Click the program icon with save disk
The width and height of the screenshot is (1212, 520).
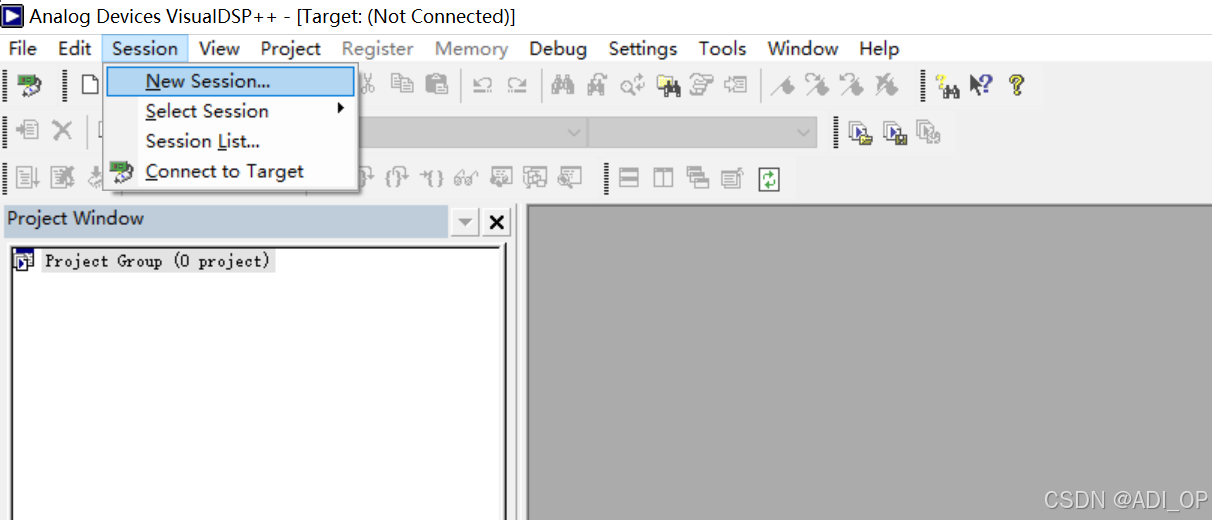(x=895, y=132)
